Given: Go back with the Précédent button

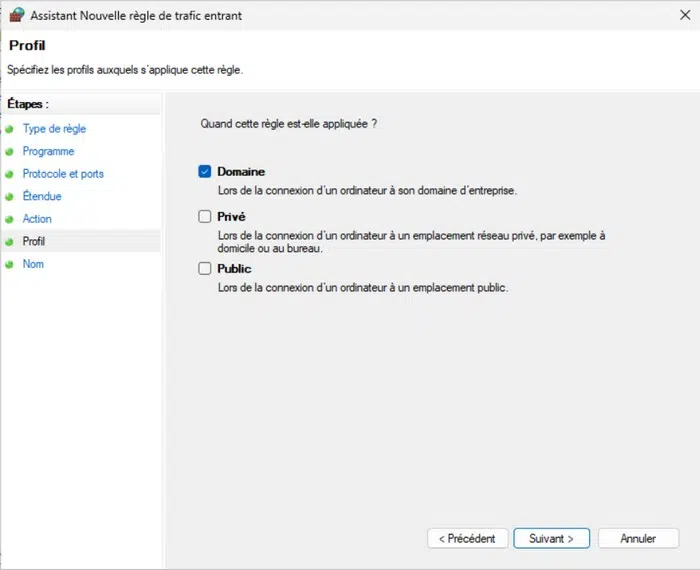Looking at the screenshot, I should pyautogui.click(x=468, y=539).
